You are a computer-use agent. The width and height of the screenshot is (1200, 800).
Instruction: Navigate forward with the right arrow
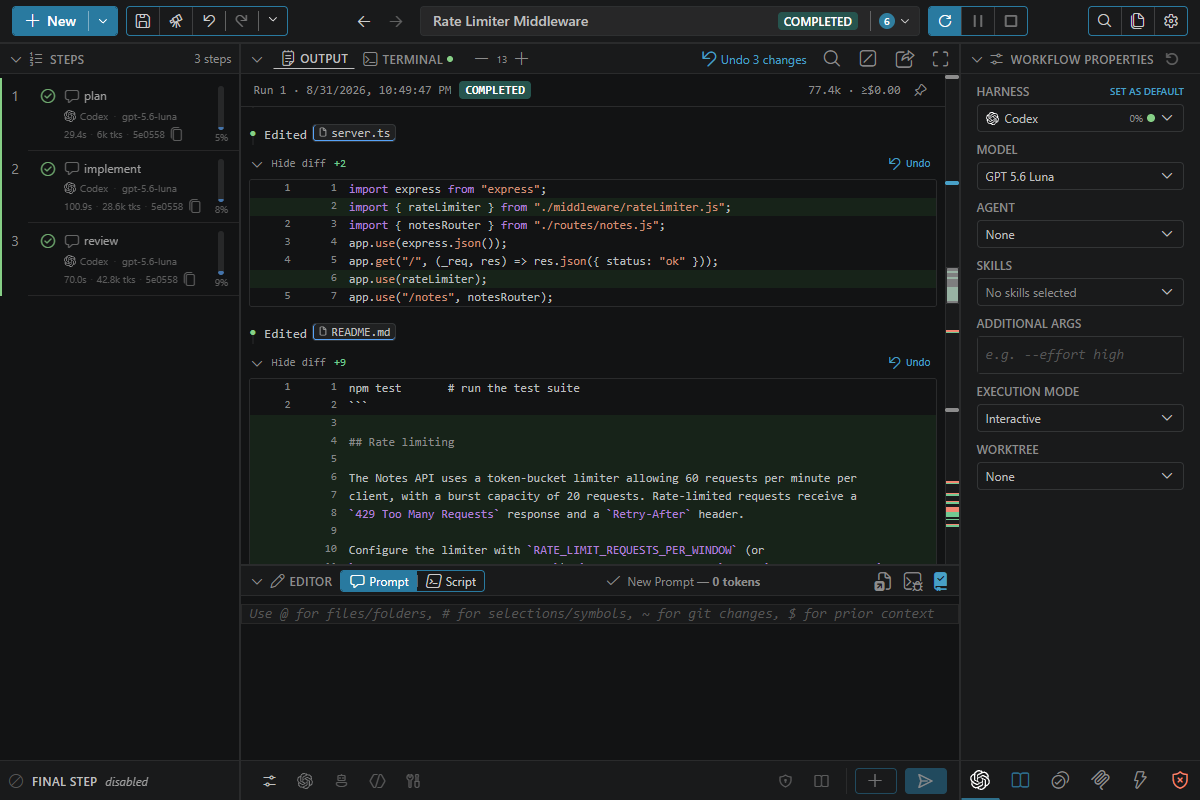pos(396,21)
